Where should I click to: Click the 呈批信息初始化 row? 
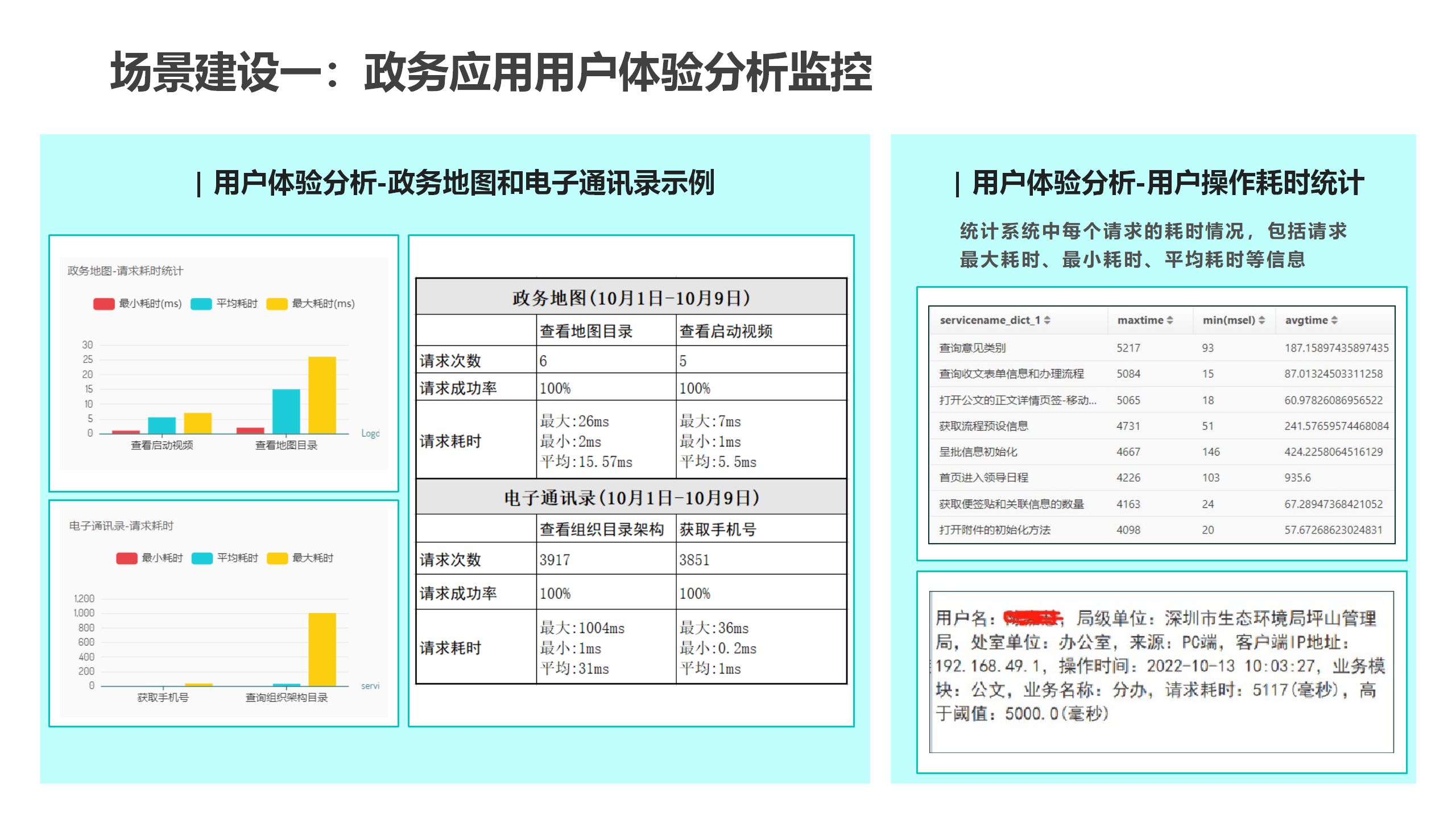click(x=978, y=452)
